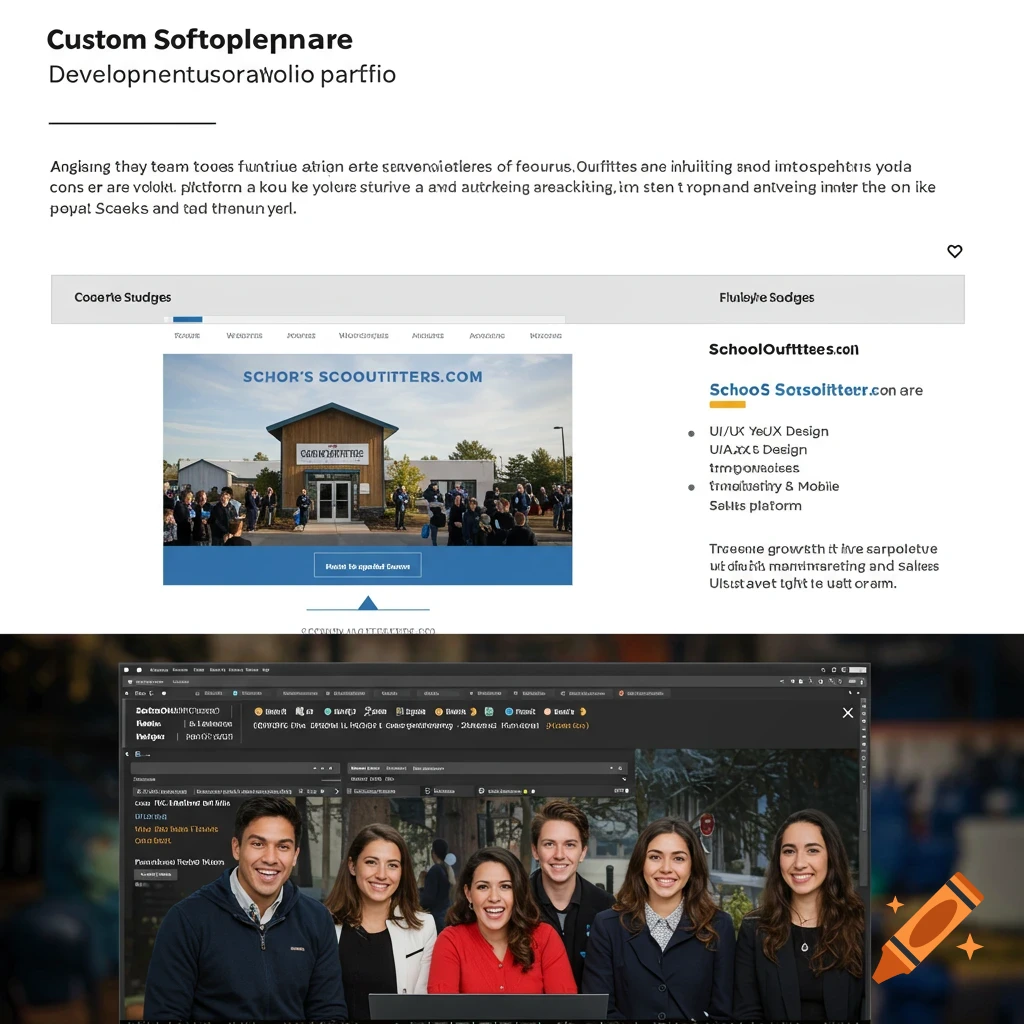Click the heart favorite icon
1024x1024 pixels.
click(x=954, y=251)
